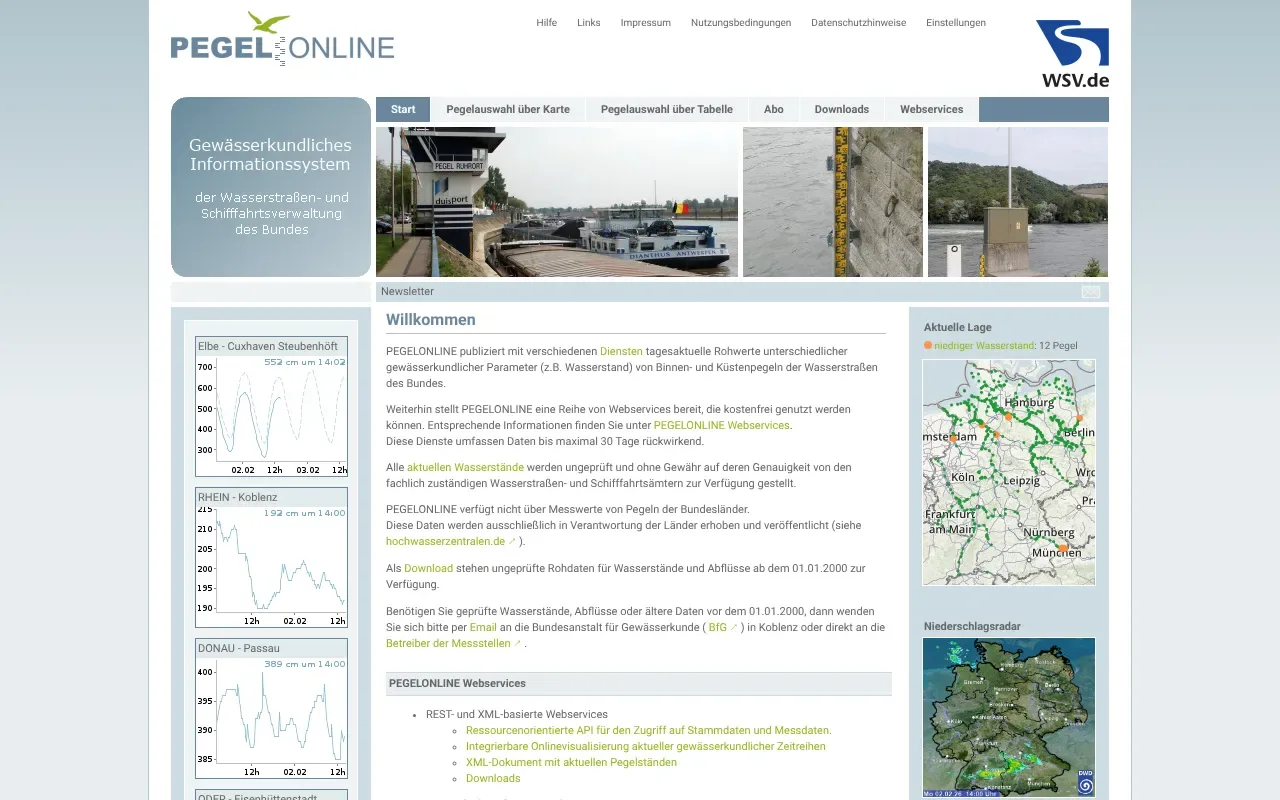Click the Newsletter envelope icon
The width and height of the screenshot is (1280, 800).
point(1090,291)
